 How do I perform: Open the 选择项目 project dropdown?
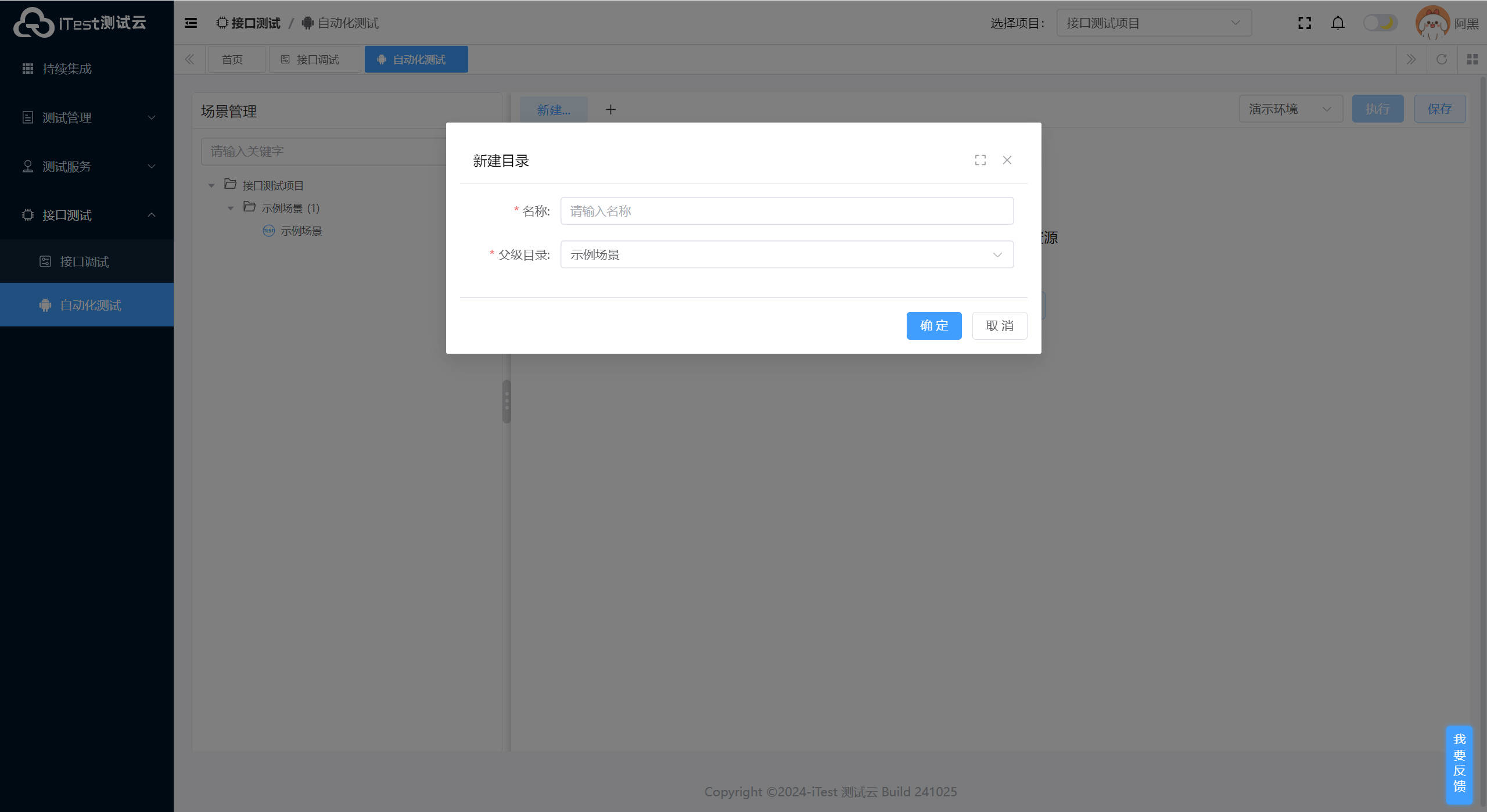click(1154, 23)
